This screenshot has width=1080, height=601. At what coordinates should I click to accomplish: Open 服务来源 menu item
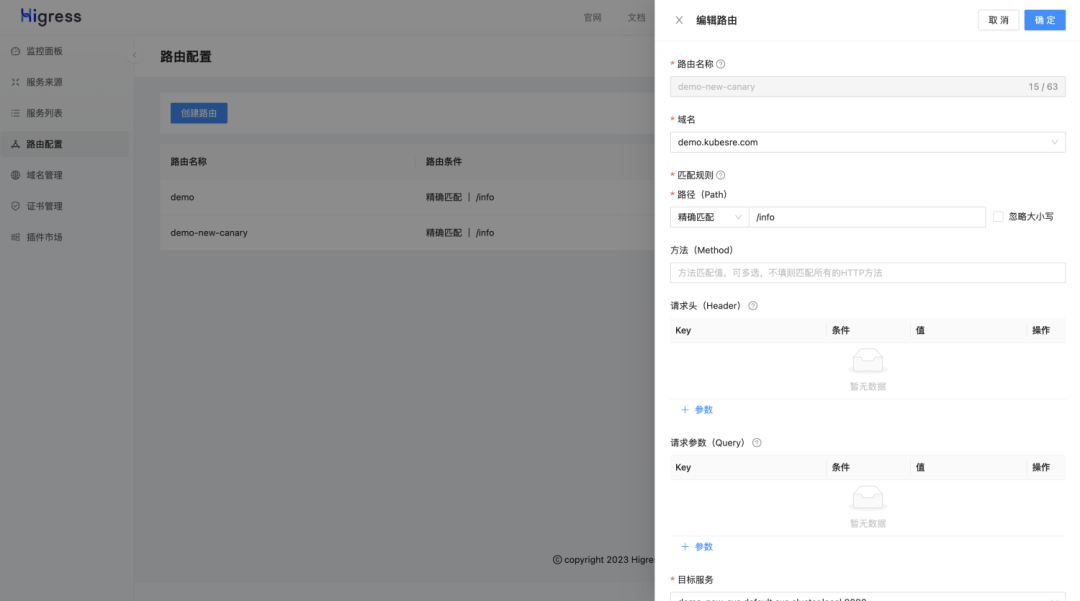(x=65, y=82)
